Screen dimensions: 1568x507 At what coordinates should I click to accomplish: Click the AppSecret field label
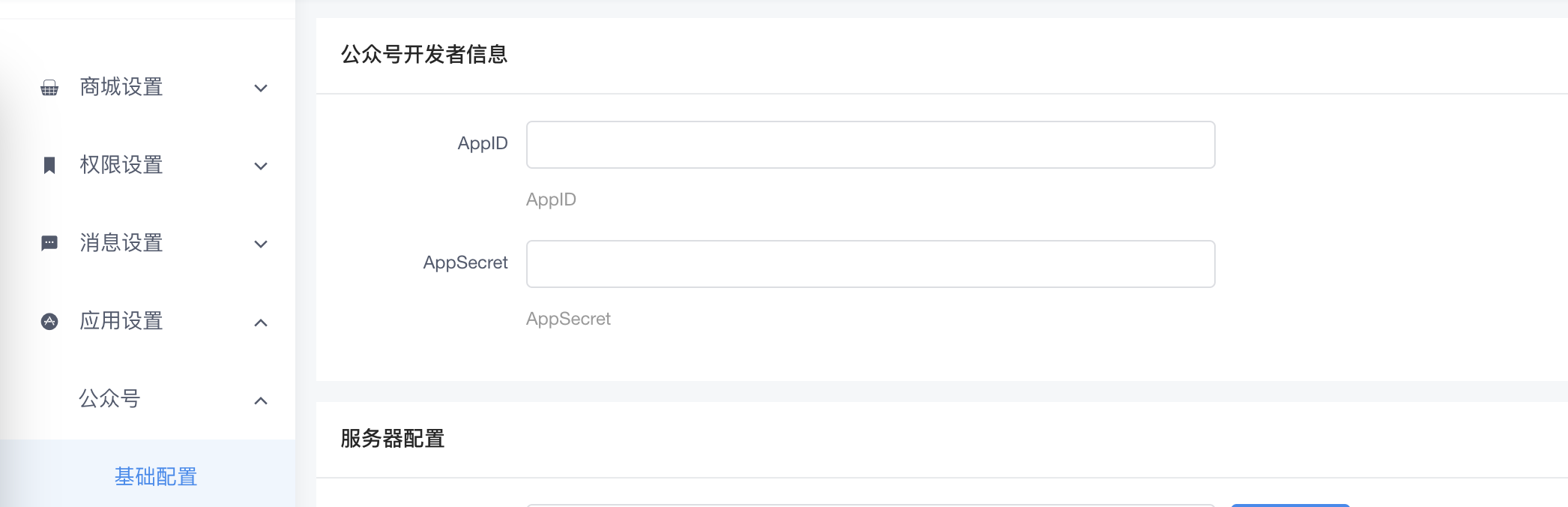click(465, 262)
